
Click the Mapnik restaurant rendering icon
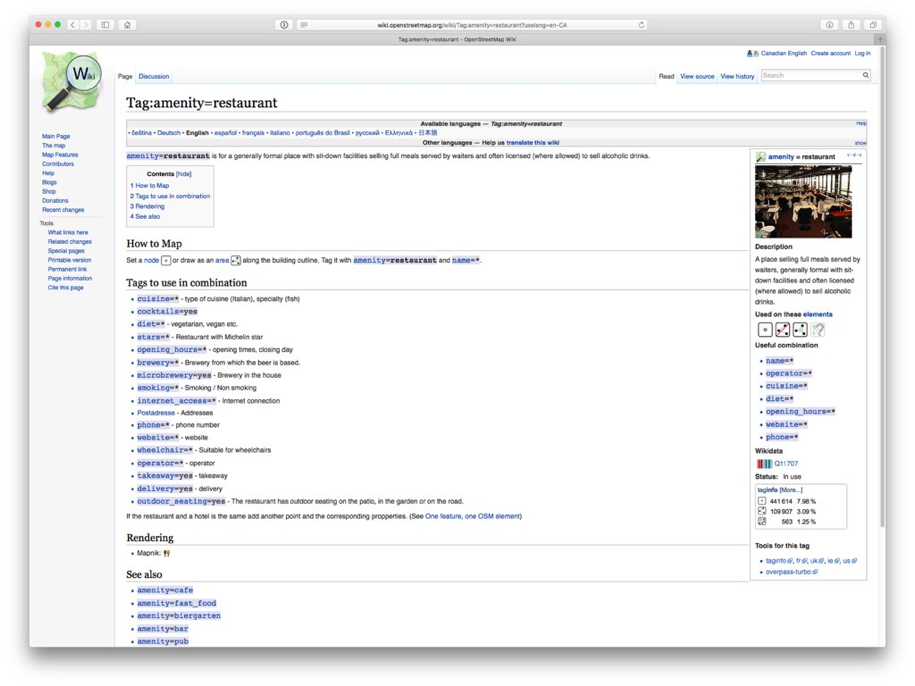point(167,553)
